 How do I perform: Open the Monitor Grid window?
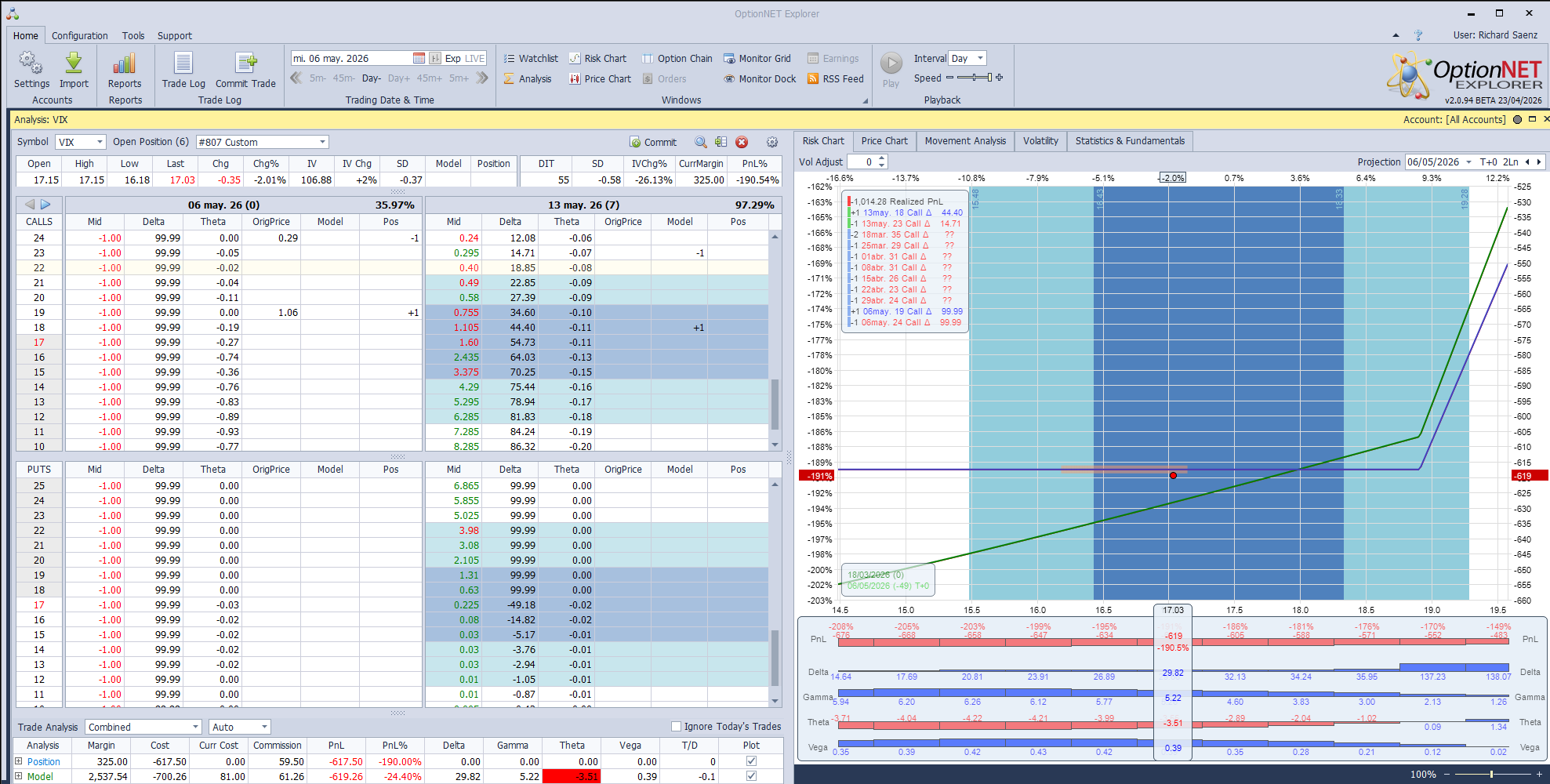[x=757, y=58]
